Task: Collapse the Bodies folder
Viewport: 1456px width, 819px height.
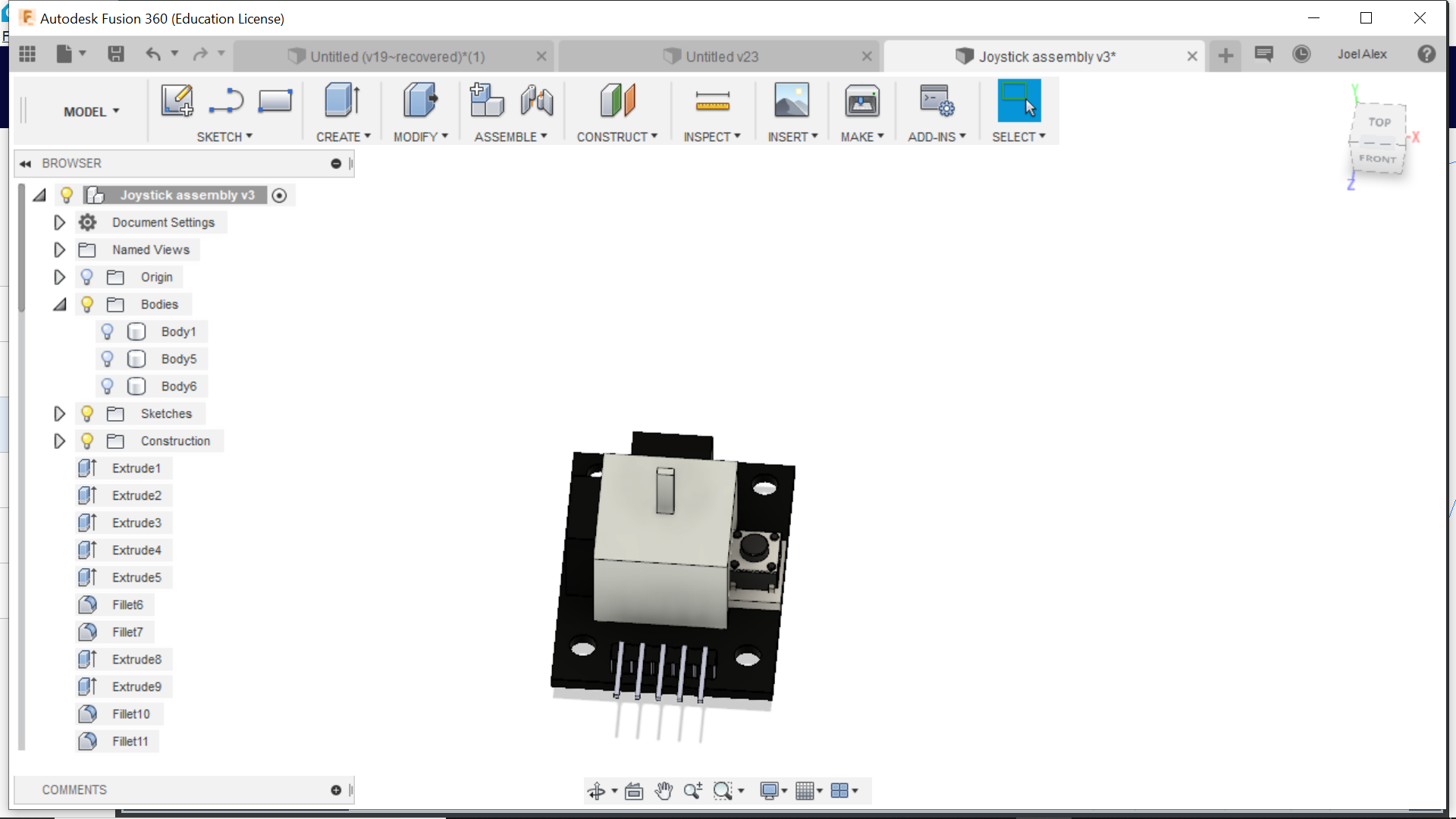Action: [x=59, y=304]
